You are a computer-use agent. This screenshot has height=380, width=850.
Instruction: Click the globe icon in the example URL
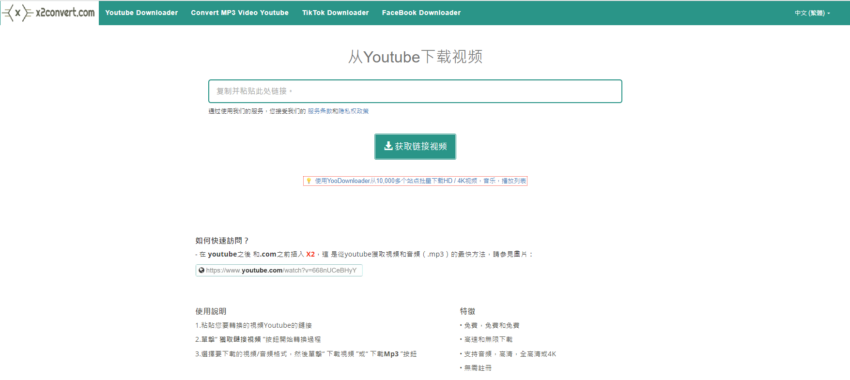[202, 270]
